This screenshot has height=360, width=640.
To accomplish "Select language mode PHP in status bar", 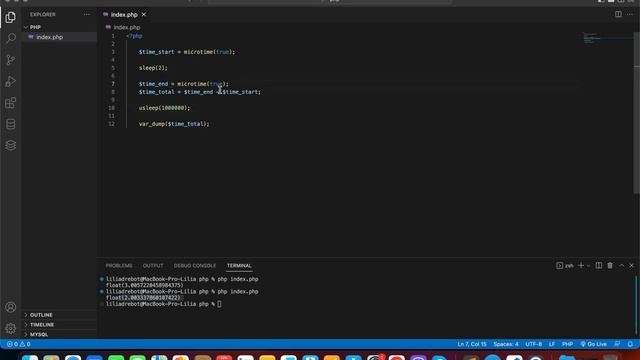I will click(567, 344).
